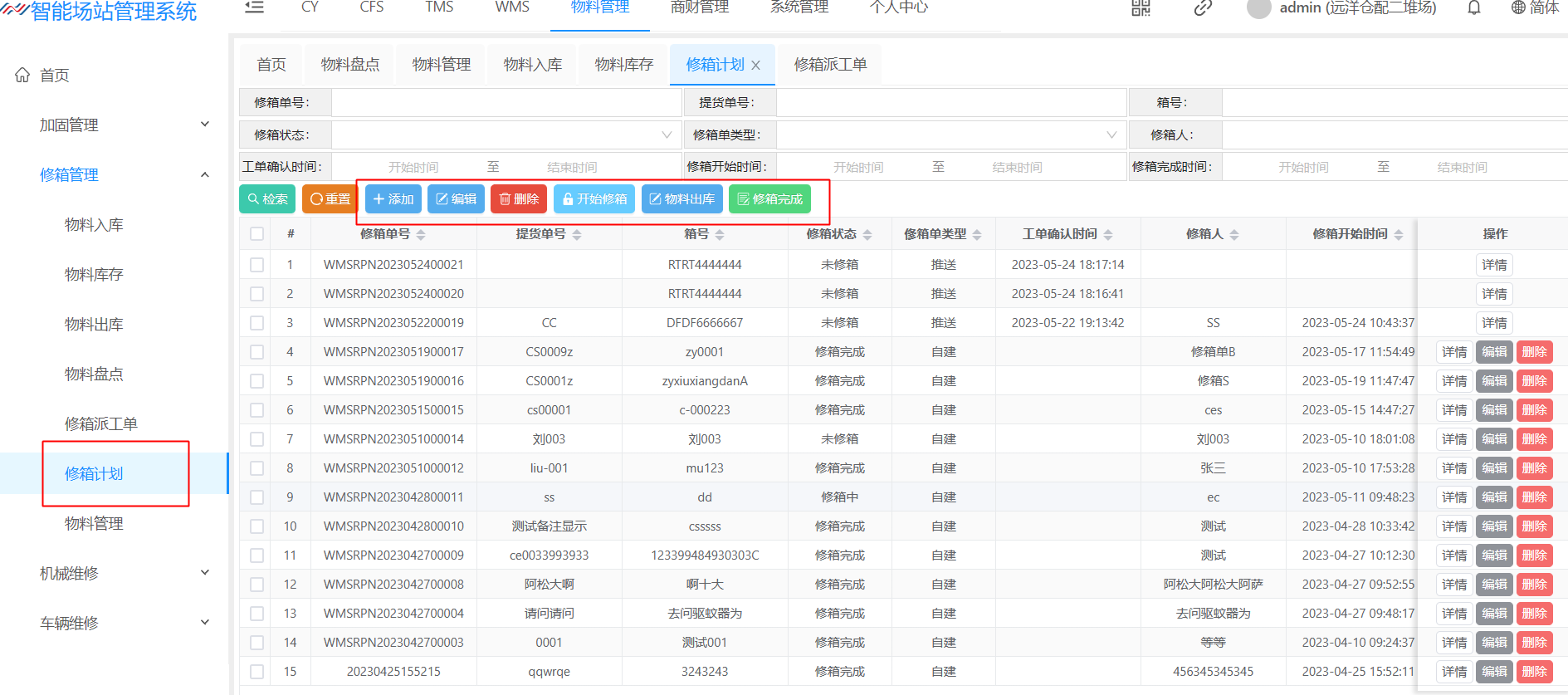Open the QR code icon in header
1568x695 pixels.
1141,8
